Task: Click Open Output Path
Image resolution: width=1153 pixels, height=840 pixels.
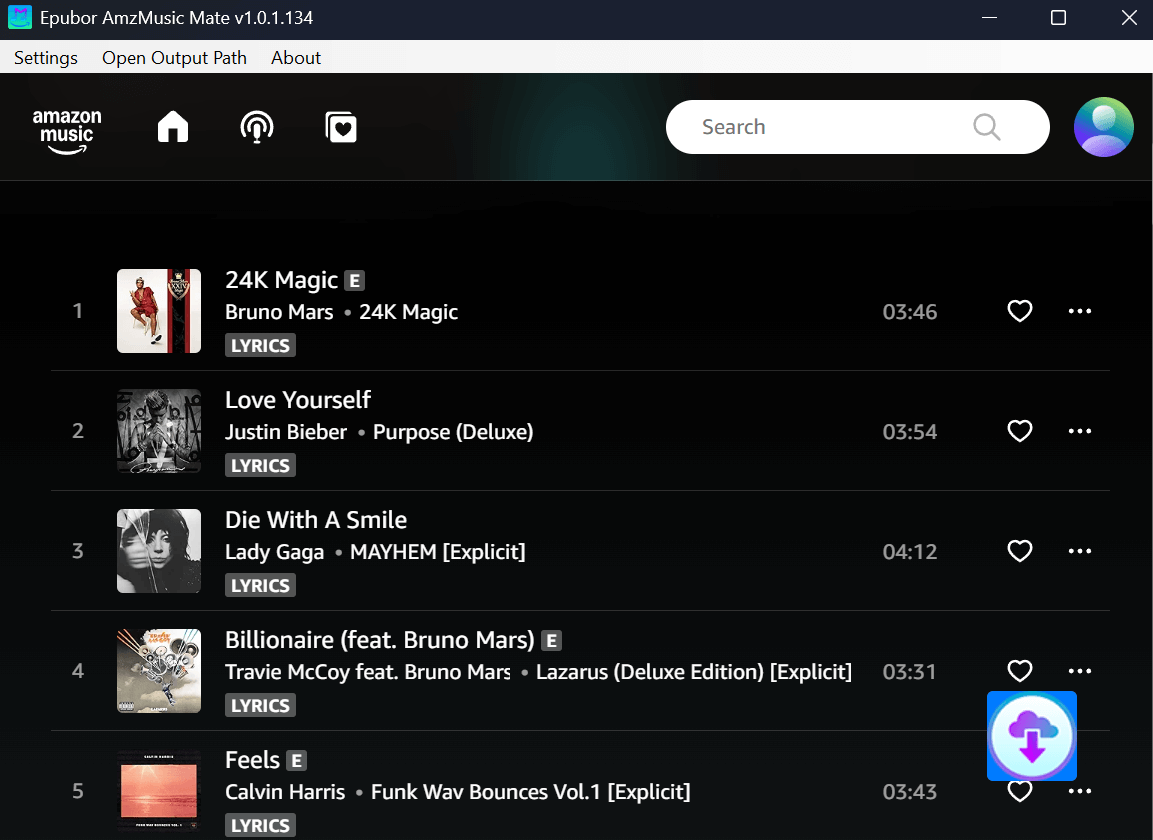Action: click(x=174, y=57)
